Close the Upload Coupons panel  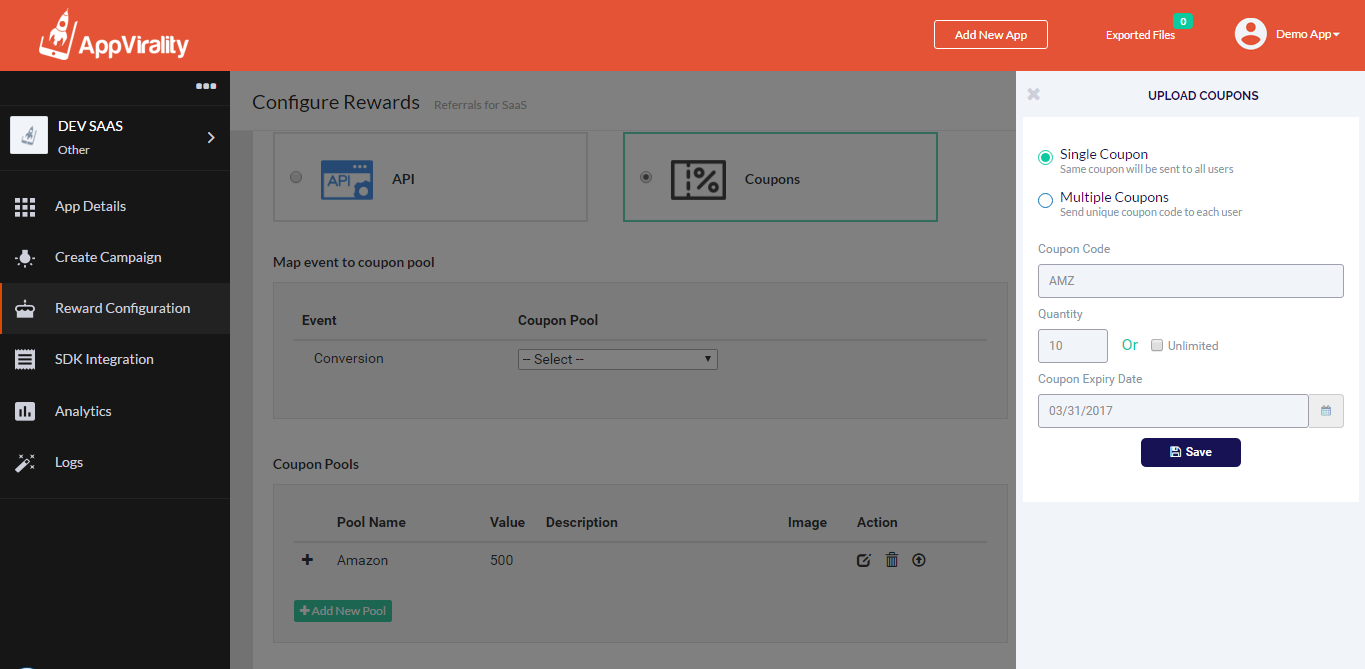point(1034,94)
